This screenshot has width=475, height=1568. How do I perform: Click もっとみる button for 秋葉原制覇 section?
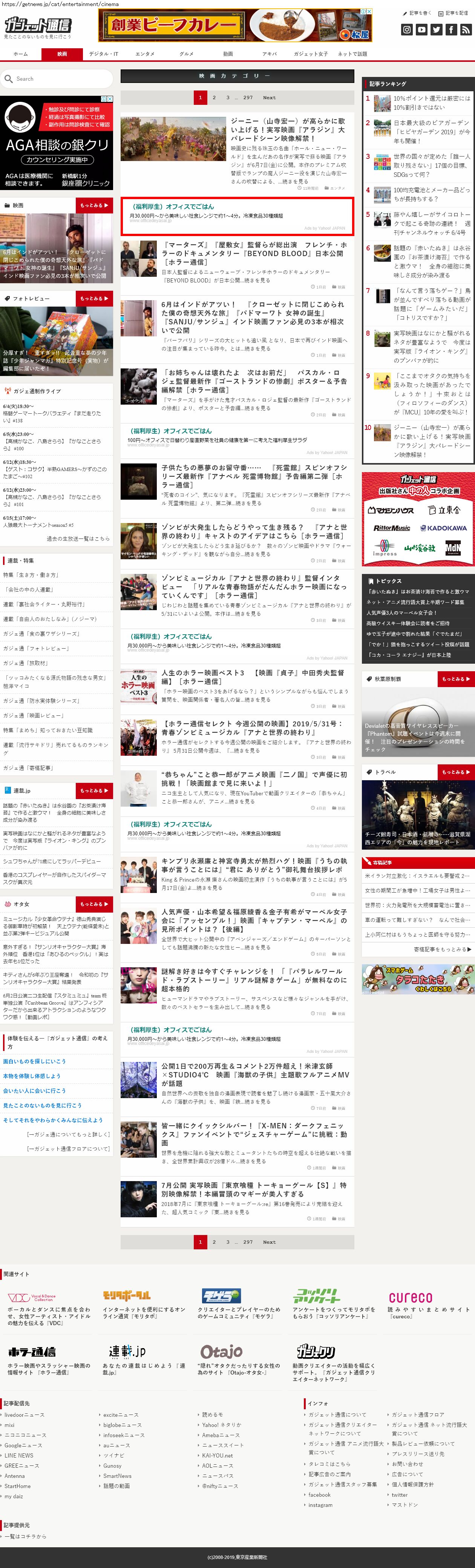coord(456,679)
